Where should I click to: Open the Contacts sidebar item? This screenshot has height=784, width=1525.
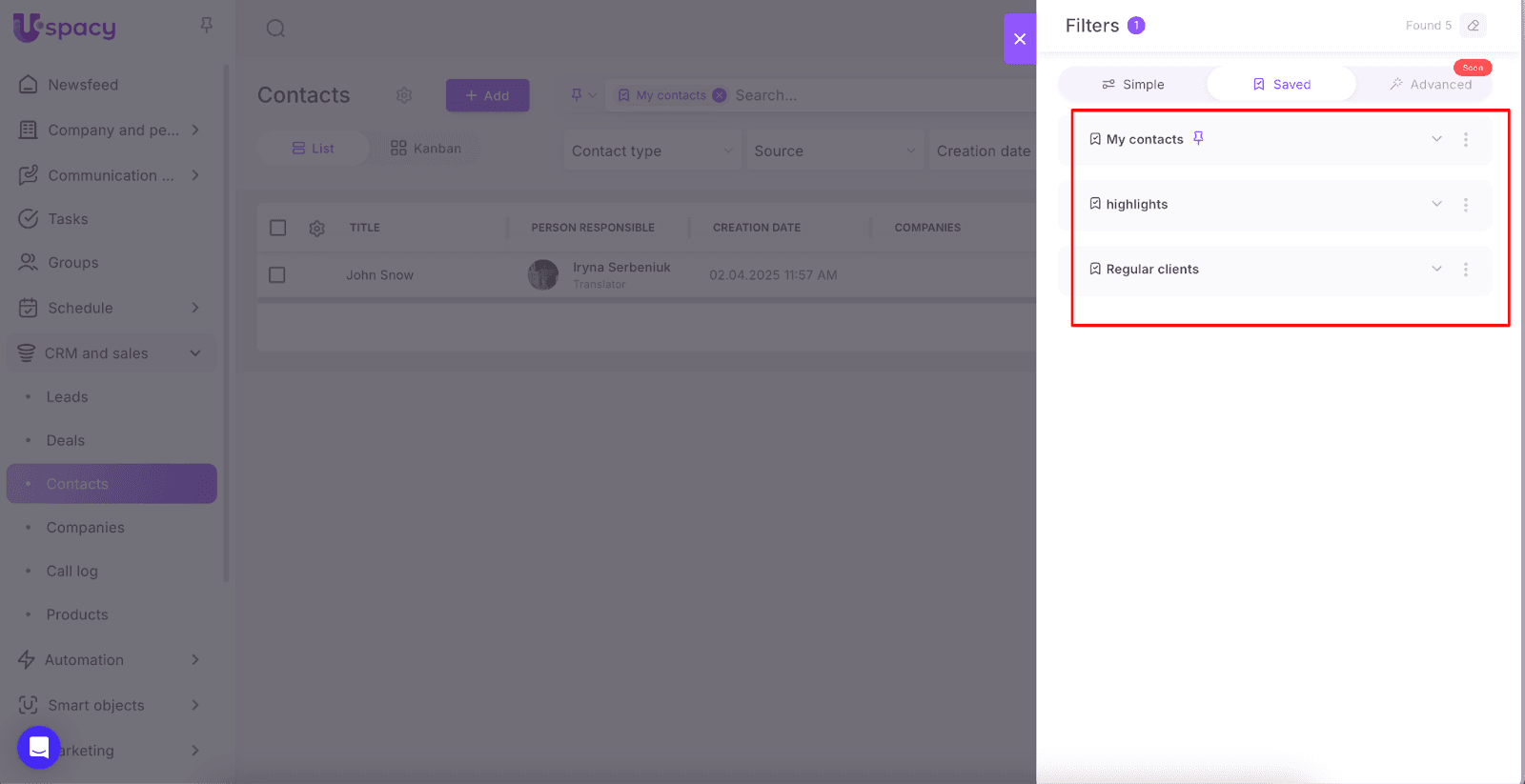point(112,484)
